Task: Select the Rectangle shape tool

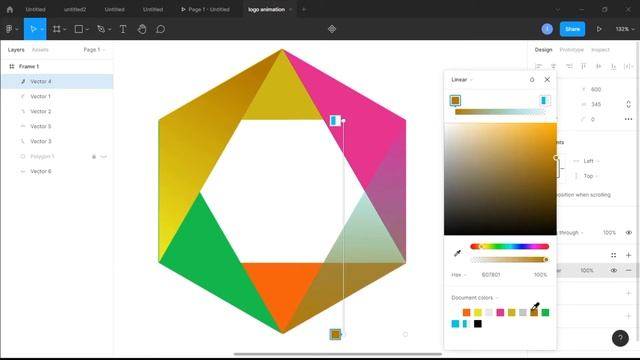Action: (78, 29)
